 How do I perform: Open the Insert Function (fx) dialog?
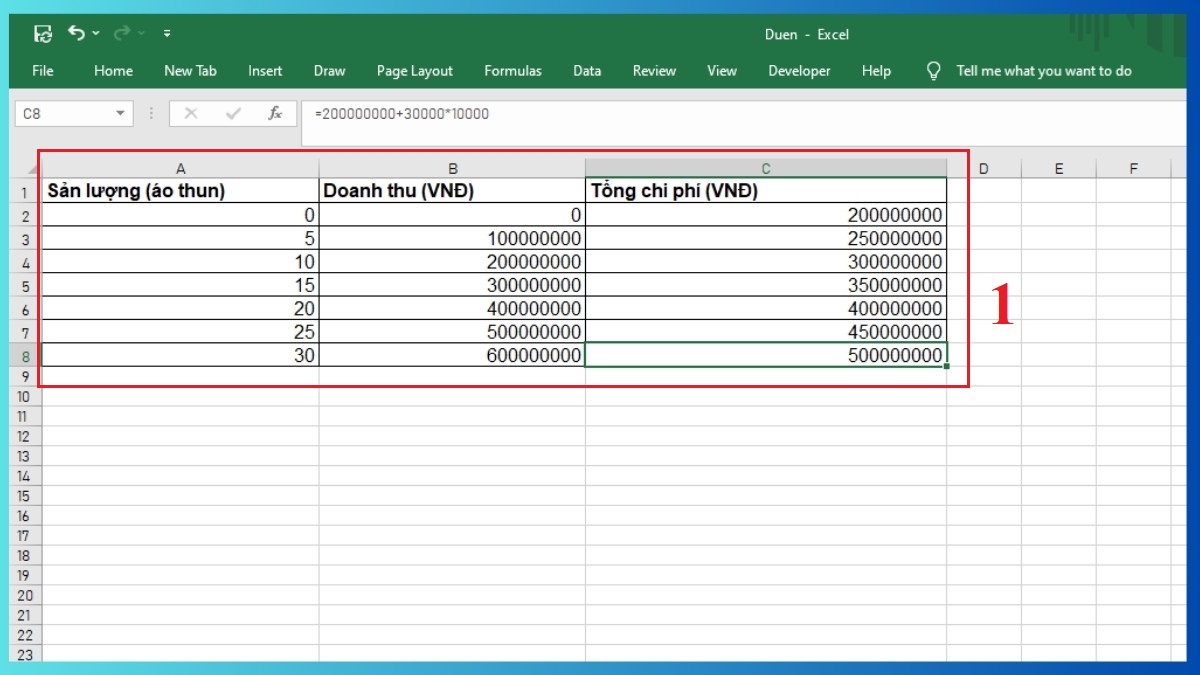click(x=274, y=113)
